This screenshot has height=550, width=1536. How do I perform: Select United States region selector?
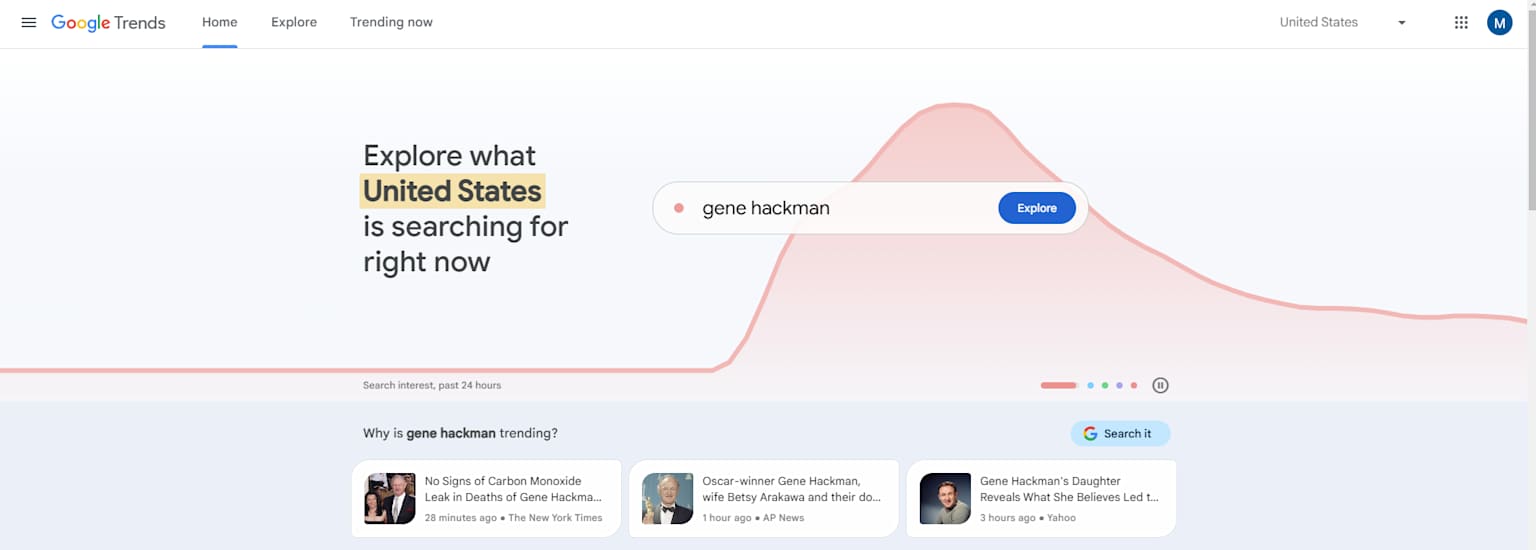pos(1319,22)
